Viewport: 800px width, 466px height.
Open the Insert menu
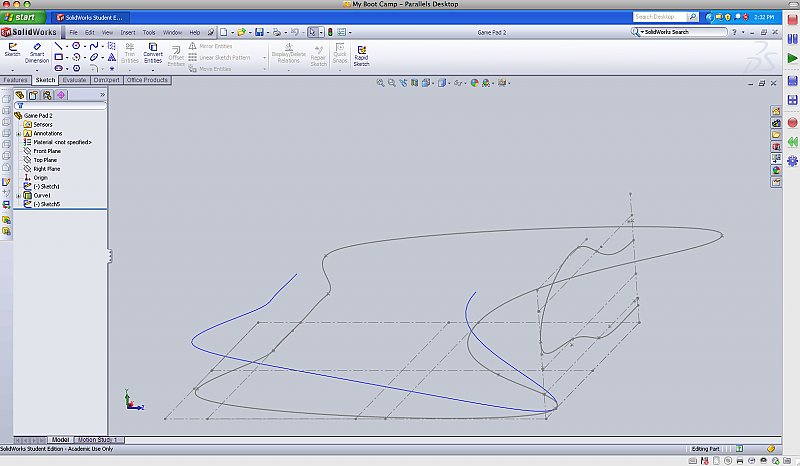click(128, 32)
